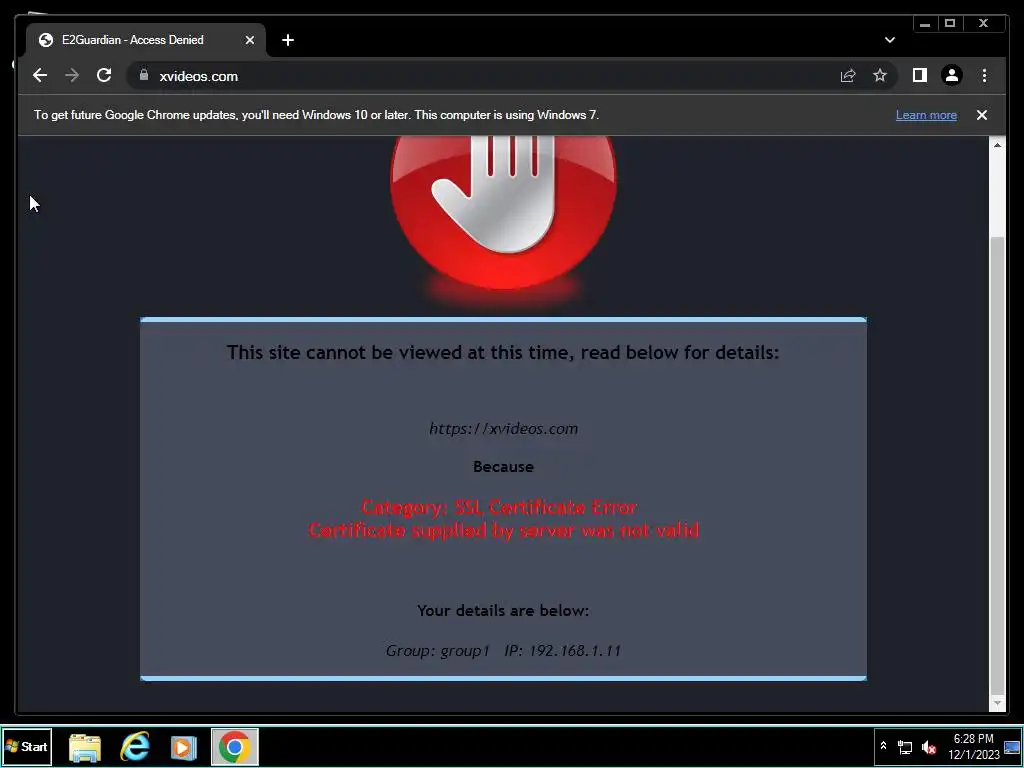
Task: Open Windows Explorer from the taskbar
Action: [85, 746]
